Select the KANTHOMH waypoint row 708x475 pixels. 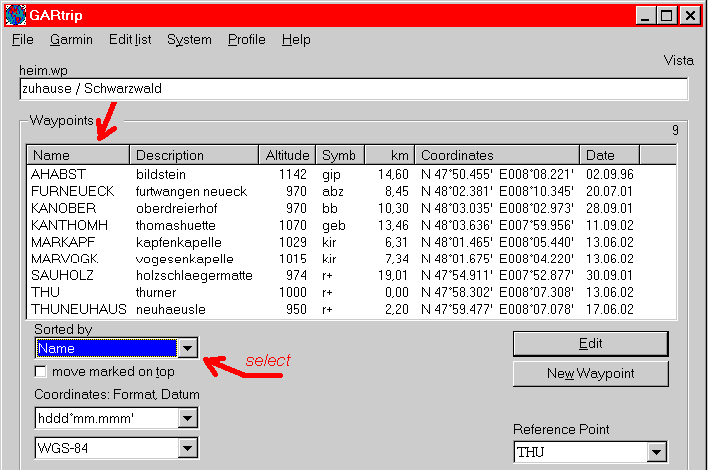(69, 225)
